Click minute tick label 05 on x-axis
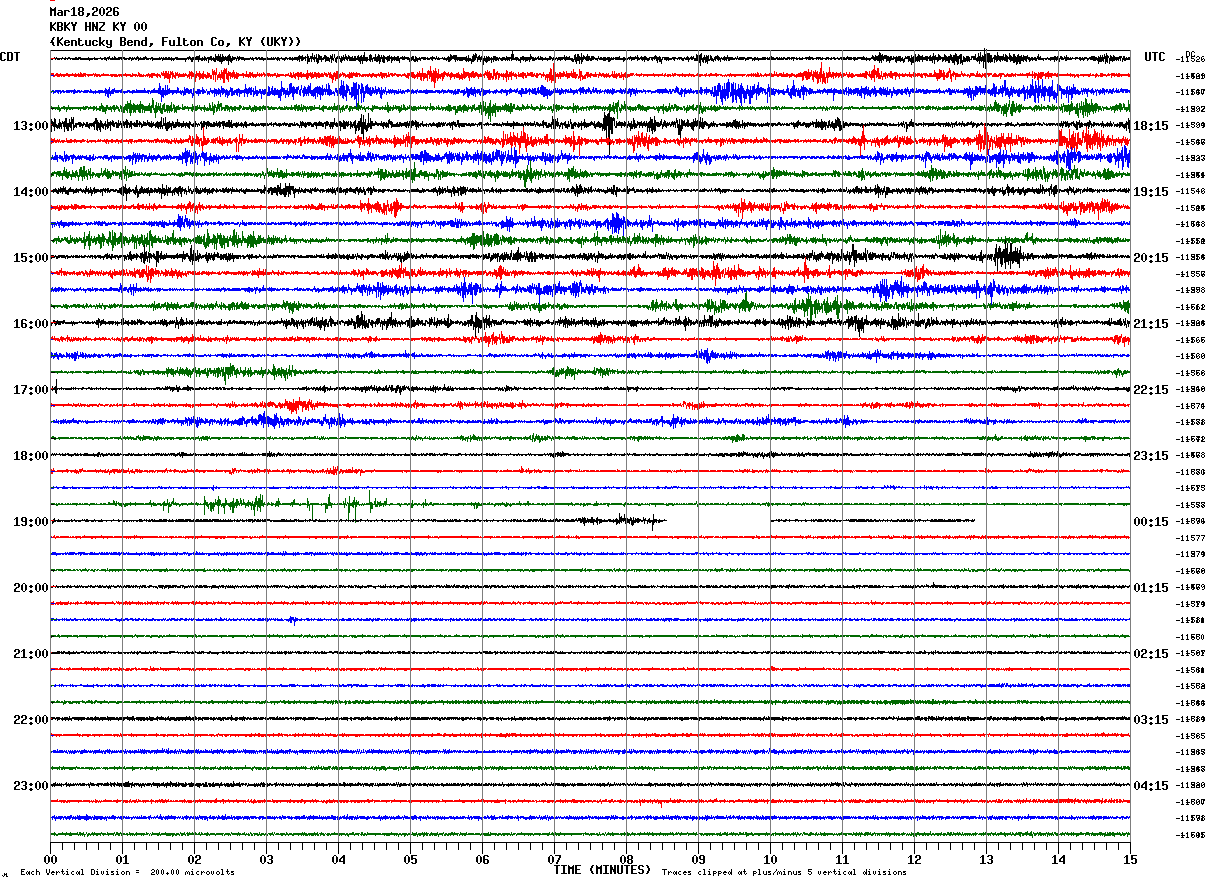This screenshot has height=886, width=1210. [x=410, y=859]
